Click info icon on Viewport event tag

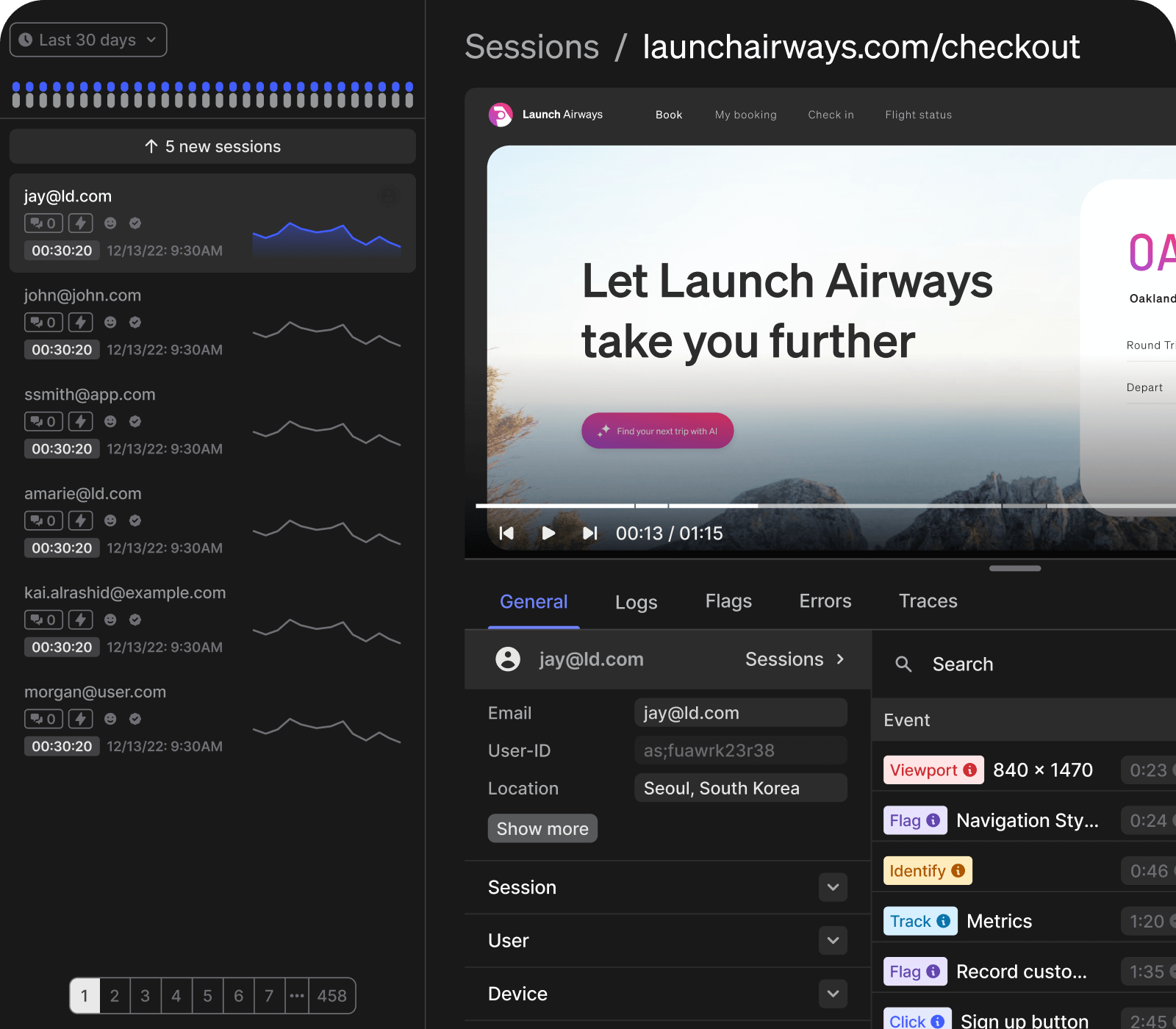pyautogui.click(x=970, y=770)
